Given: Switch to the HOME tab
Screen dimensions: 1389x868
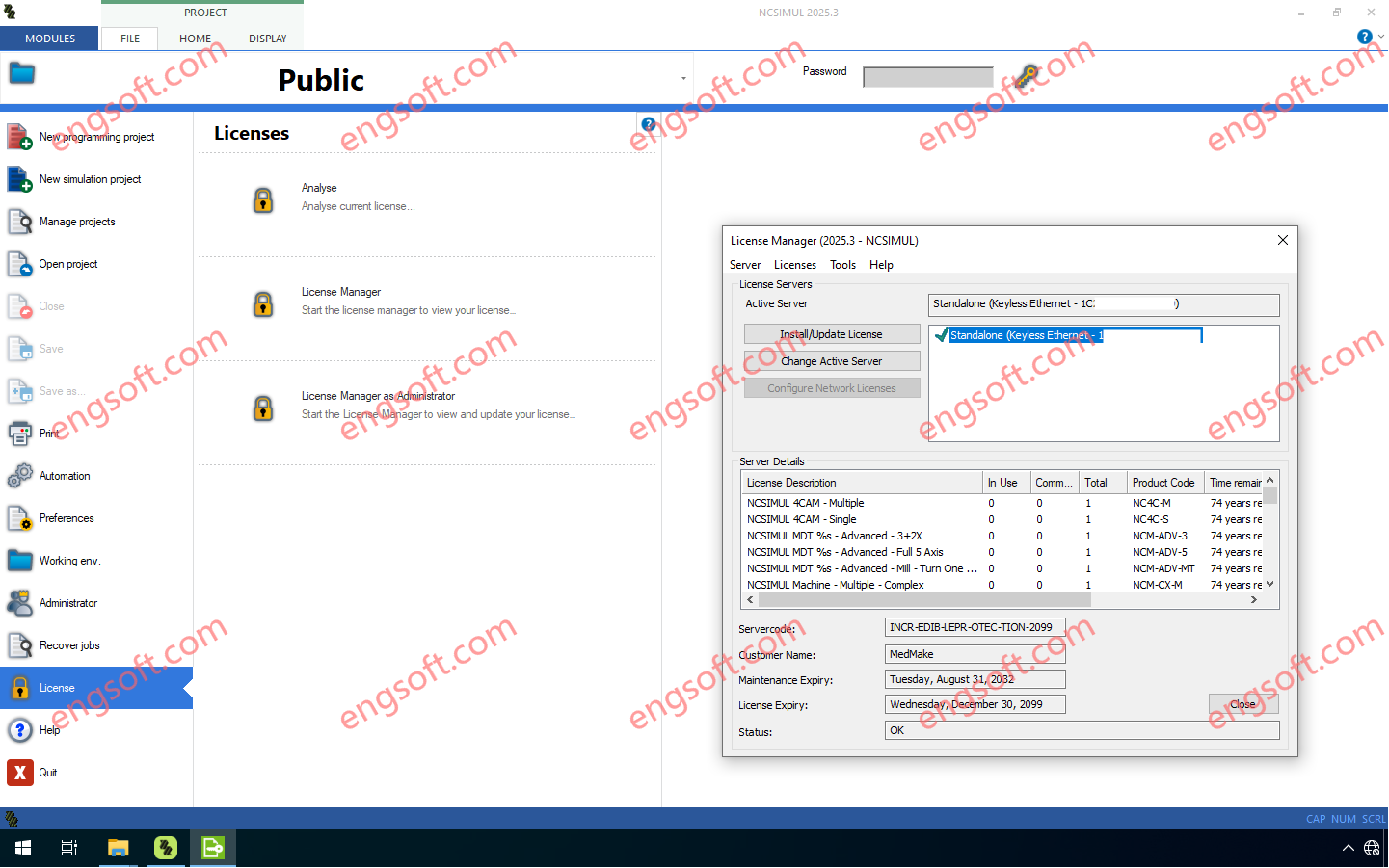Looking at the screenshot, I should 195,39.
